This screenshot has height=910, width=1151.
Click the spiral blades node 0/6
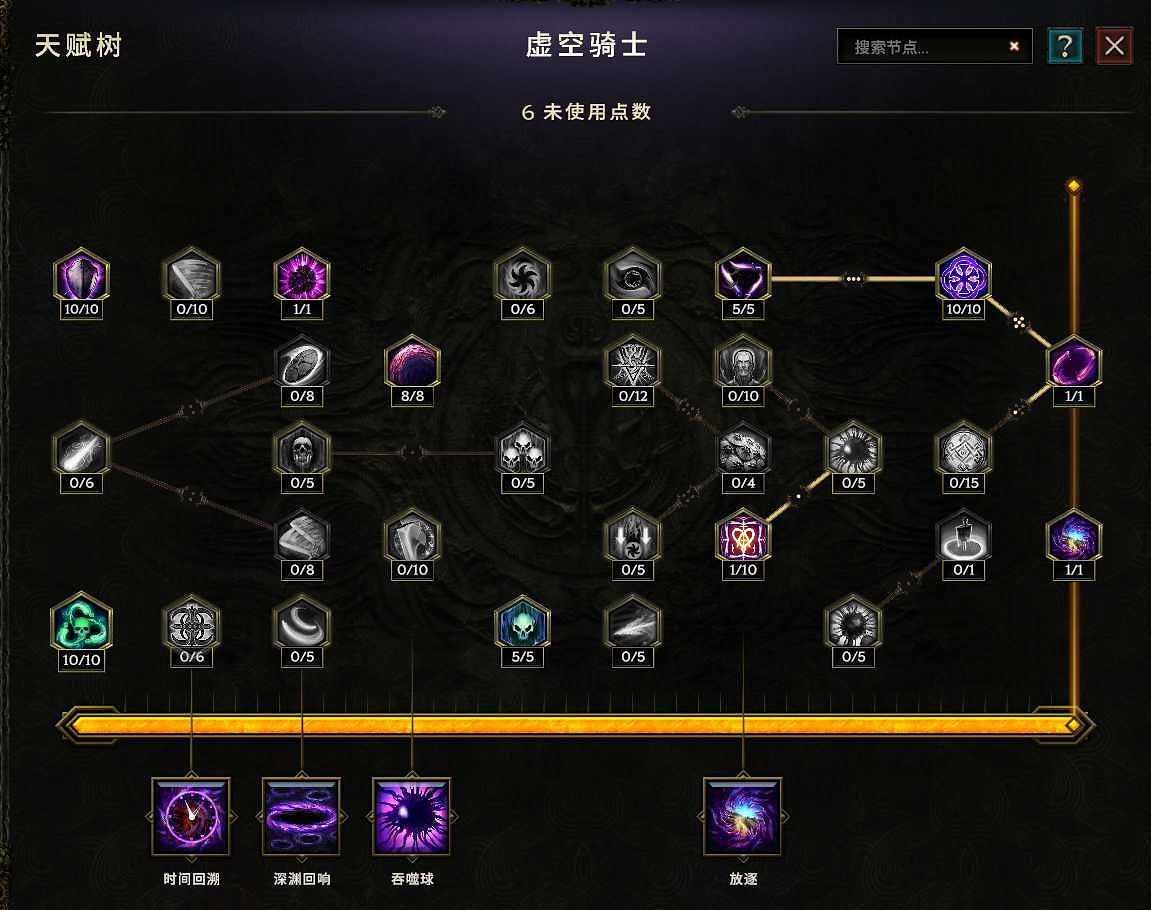click(x=522, y=276)
